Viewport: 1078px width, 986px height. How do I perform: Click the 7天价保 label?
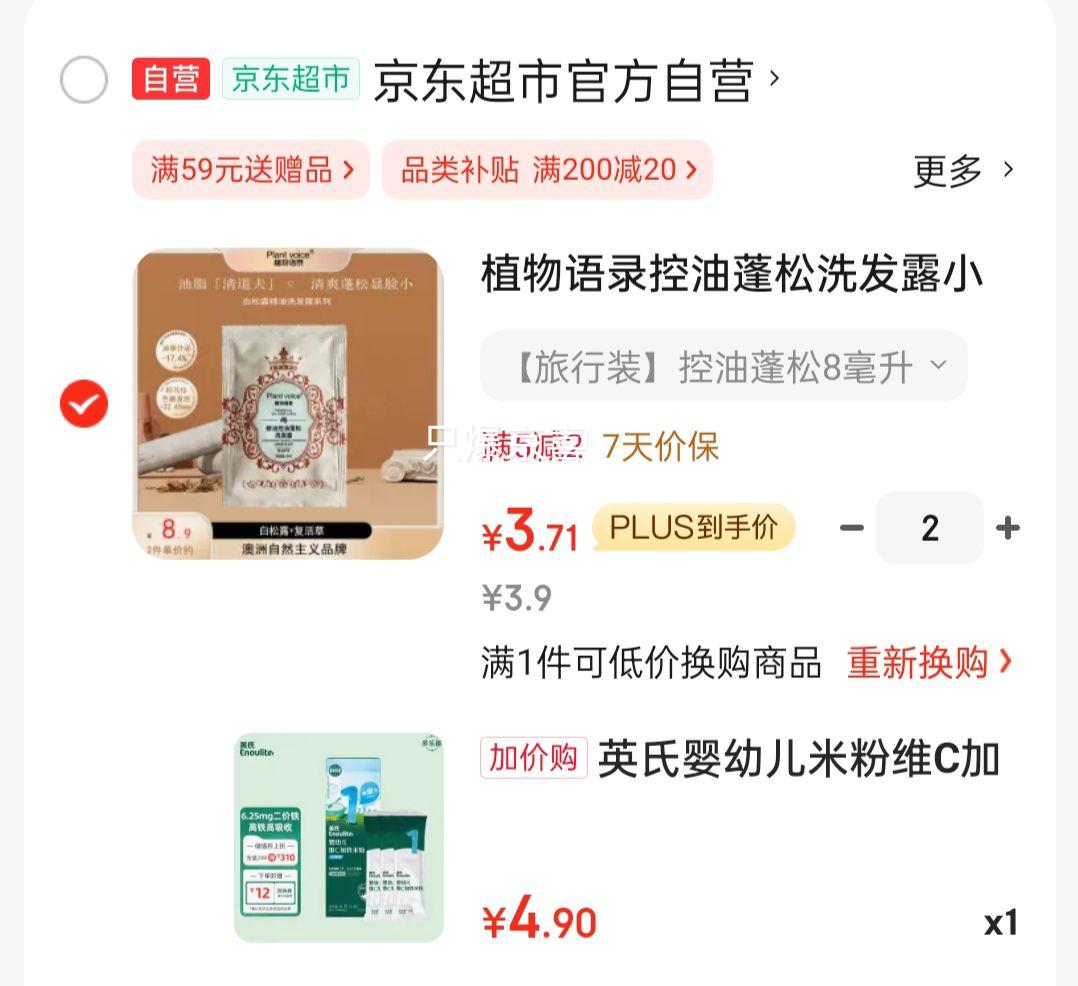[661, 447]
